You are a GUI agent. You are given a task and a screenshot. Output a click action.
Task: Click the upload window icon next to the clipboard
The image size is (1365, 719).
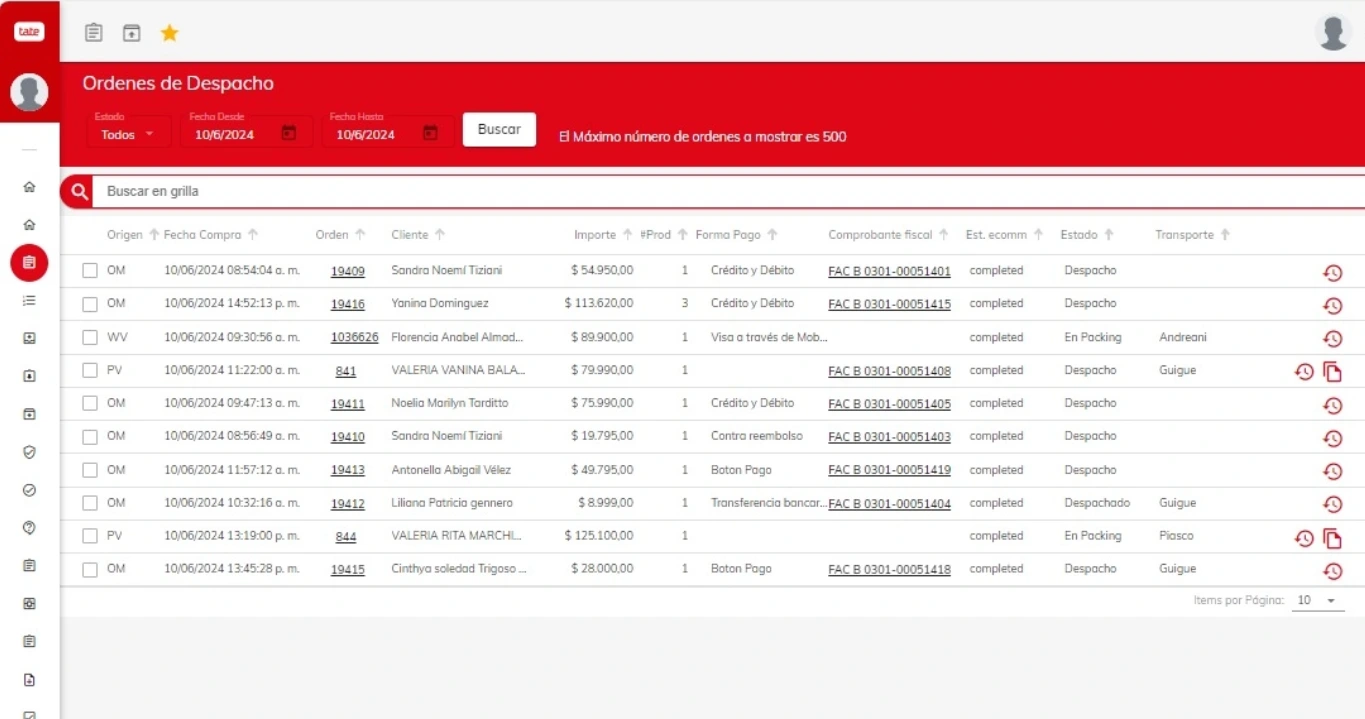[x=131, y=32]
